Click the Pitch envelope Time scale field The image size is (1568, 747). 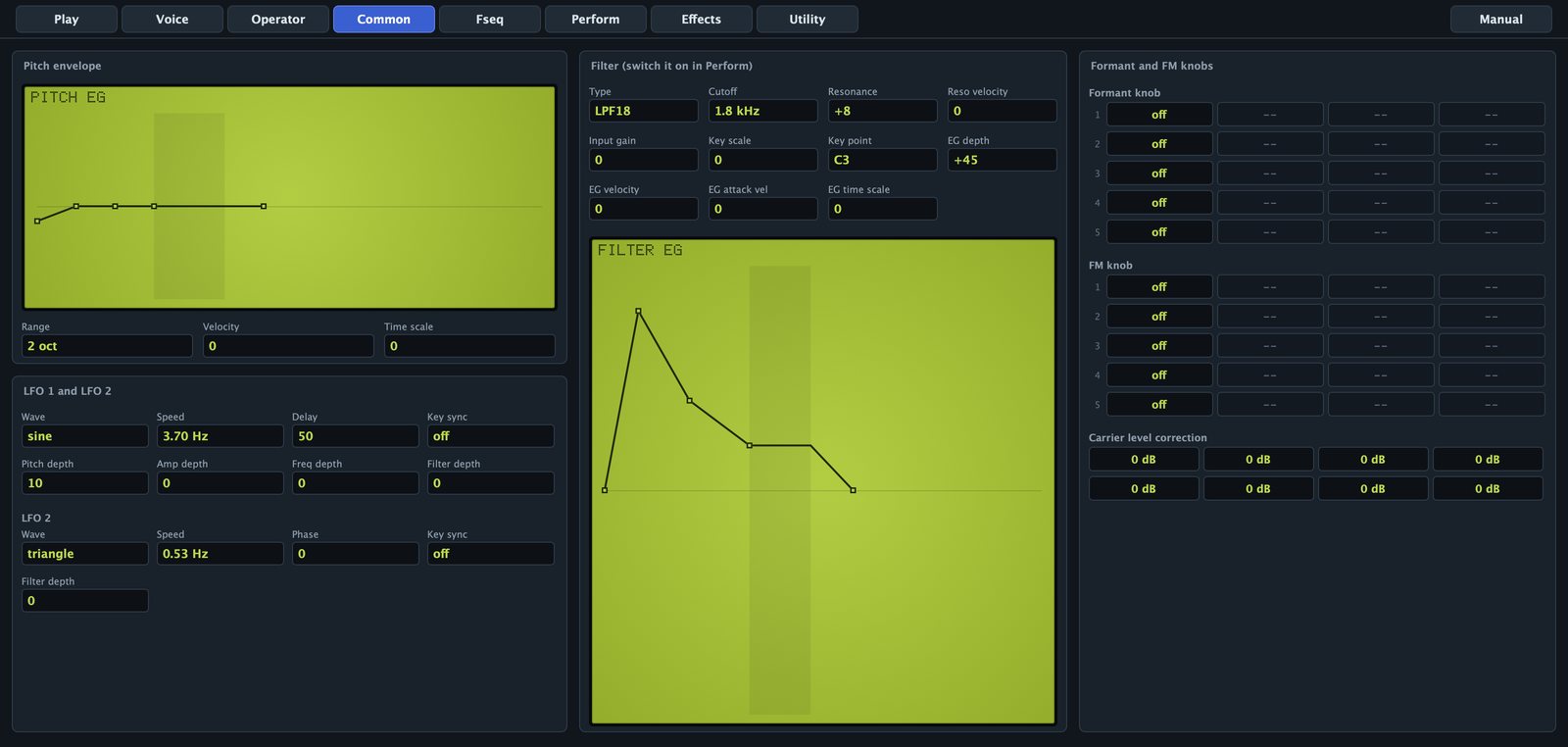point(469,346)
